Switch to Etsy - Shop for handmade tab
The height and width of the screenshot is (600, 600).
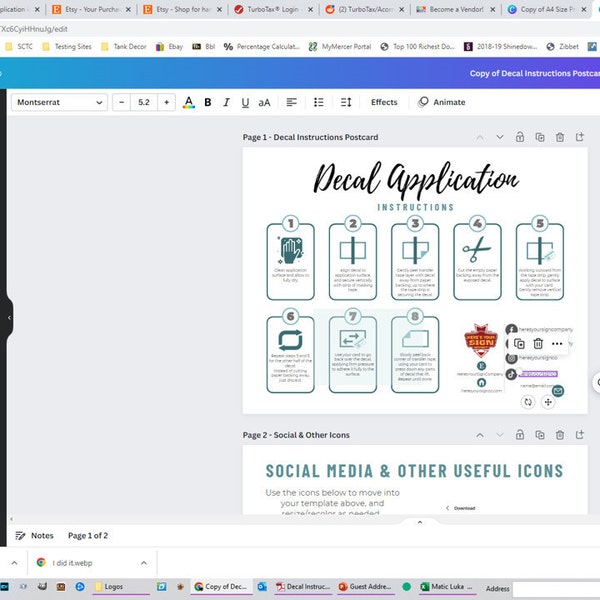coord(183,9)
